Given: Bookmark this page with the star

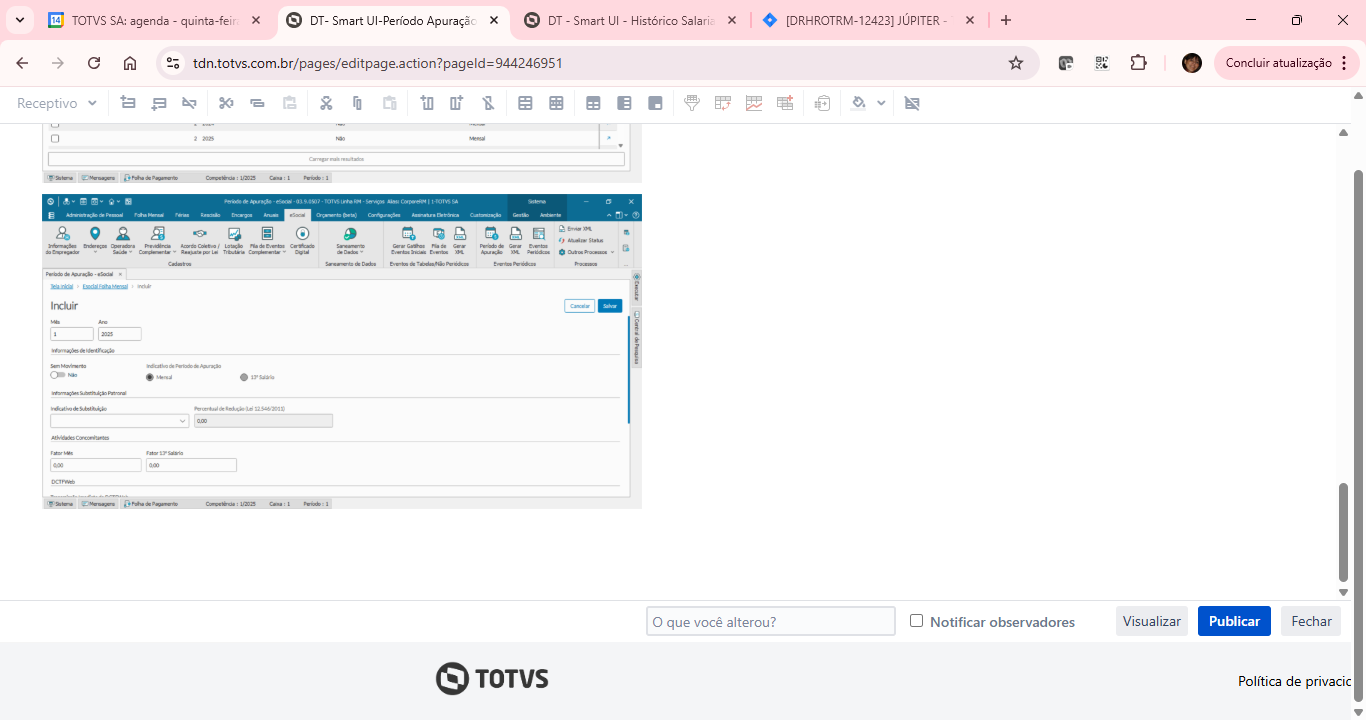Looking at the screenshot, I should click(x=1016, y=63).
